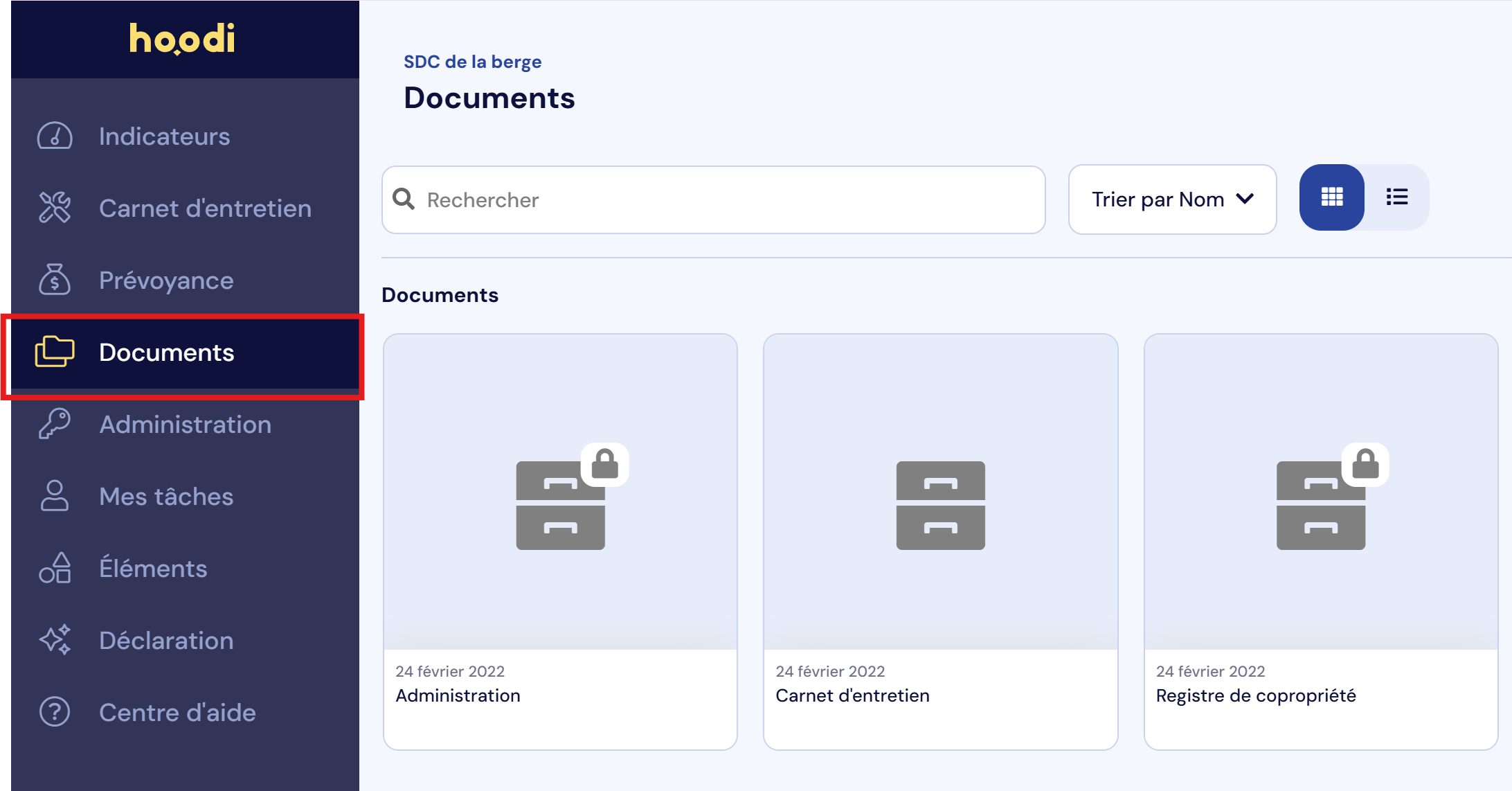The width and height of the screenshot is (1512, 791).
Task: Switch to grid view
Action: 1331,197
